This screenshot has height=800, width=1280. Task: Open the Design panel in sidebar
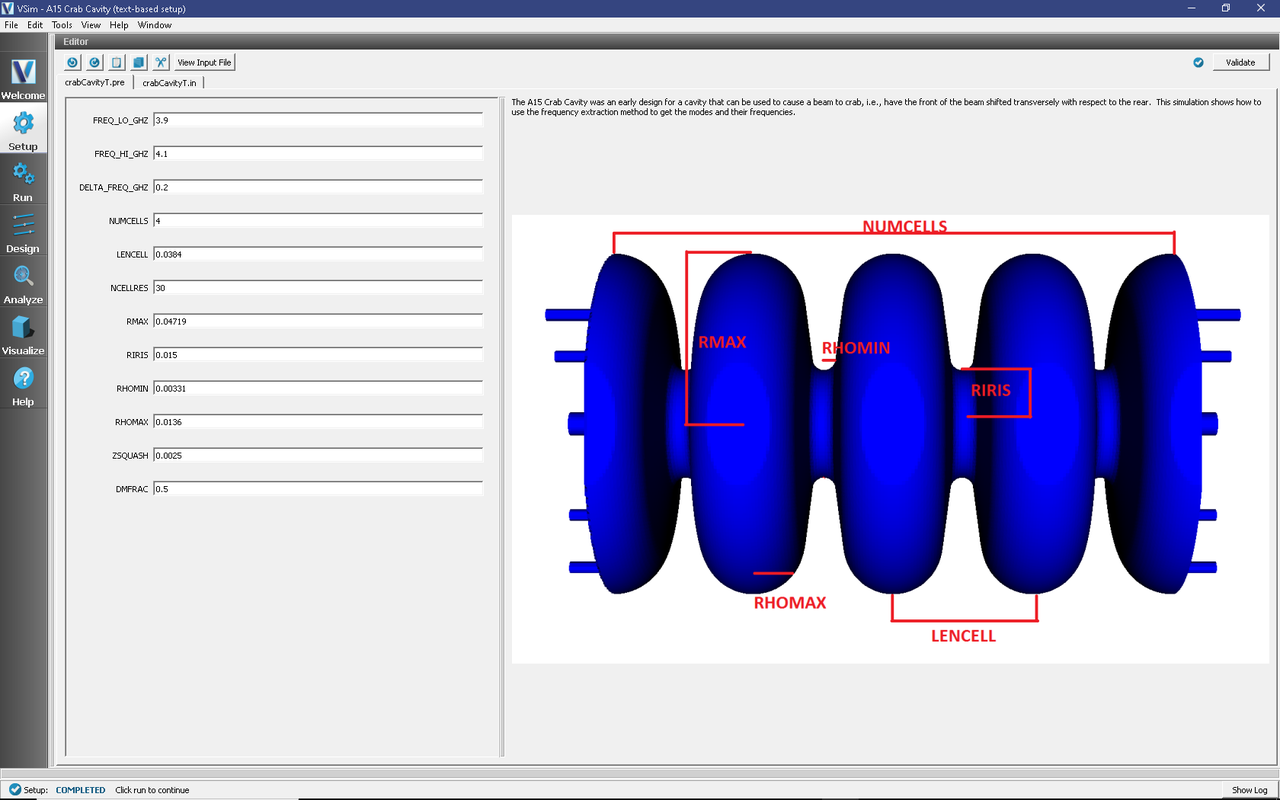tap(23, 234)
